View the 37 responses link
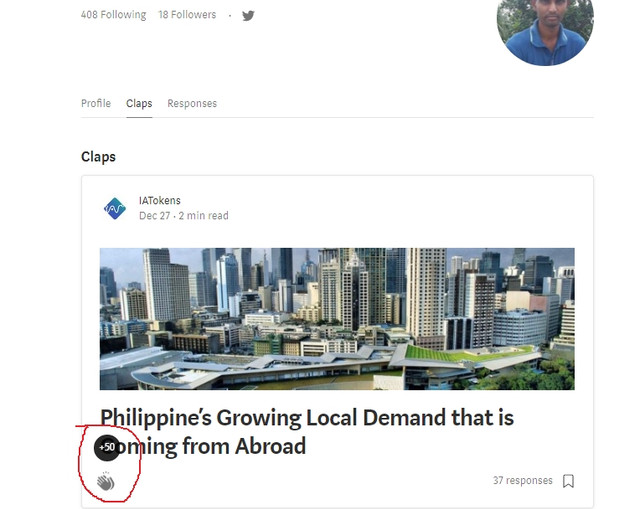The width and height of the screenshot is (640, 509). point(522,480)
